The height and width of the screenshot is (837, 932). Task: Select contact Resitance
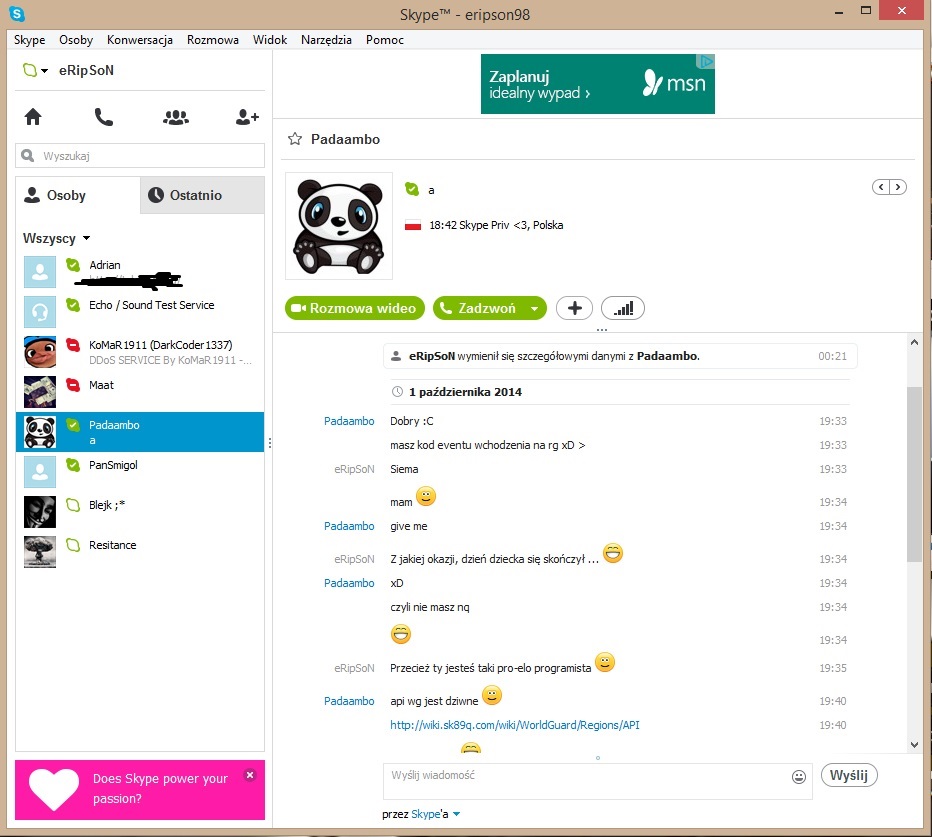coord(140,552)
